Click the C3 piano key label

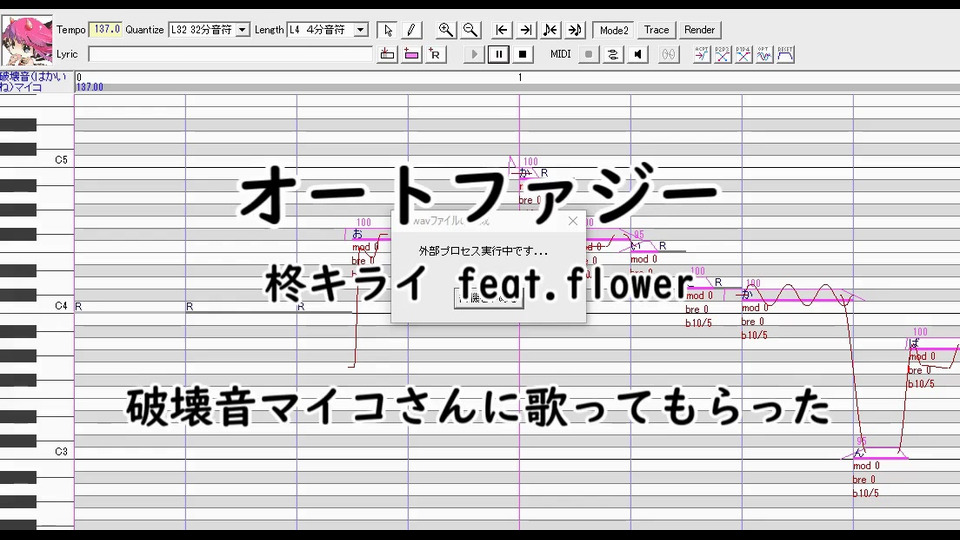pyautogui.click(x=61, y=451)
